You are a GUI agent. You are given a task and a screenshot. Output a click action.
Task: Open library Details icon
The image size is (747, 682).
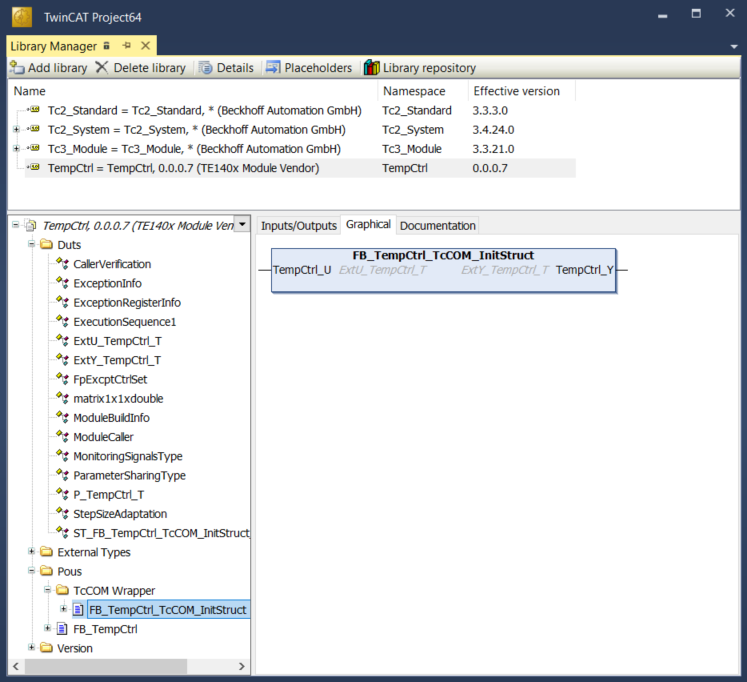(x=205, y=68)
